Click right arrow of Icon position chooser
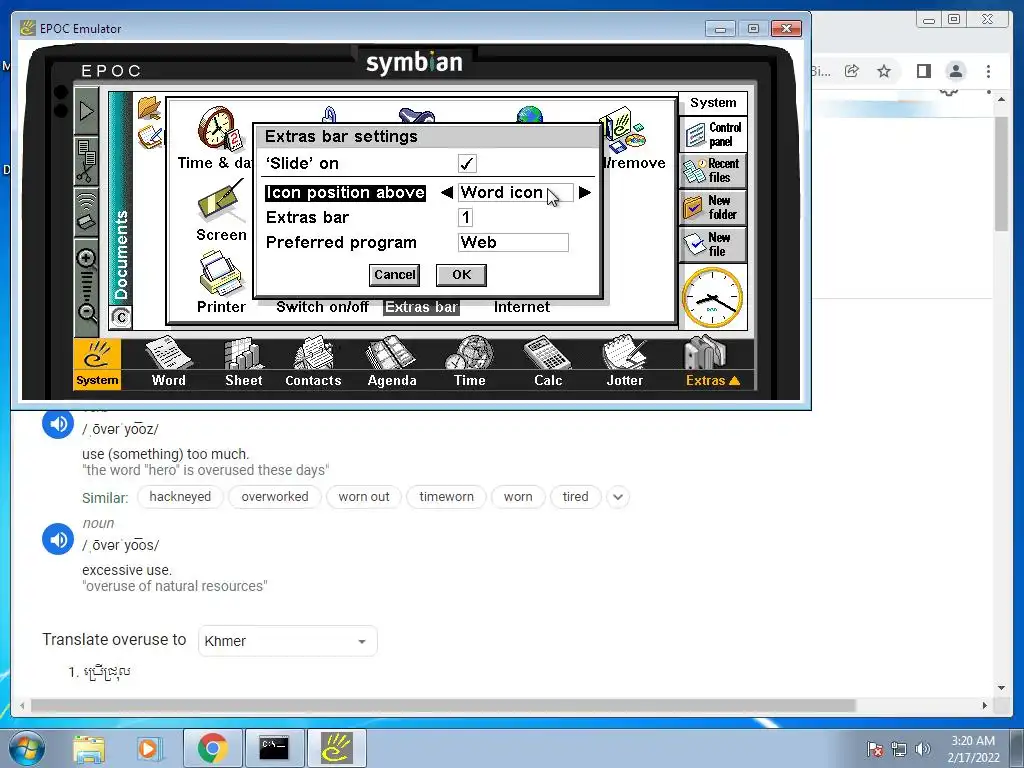The width and height of the screenshot is (1024, 768). pyautogui.click(x=585, y=193)
